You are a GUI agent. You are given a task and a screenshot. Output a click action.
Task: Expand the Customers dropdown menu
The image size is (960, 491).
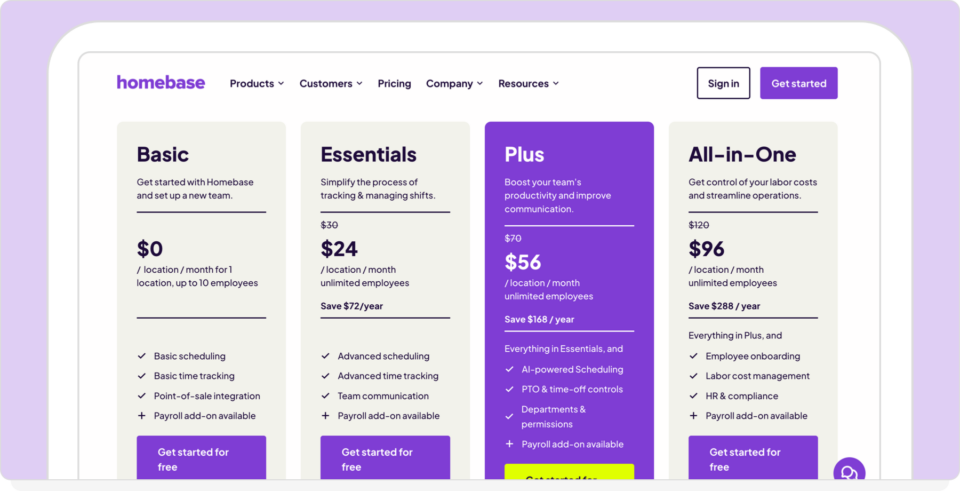point(331,84)
